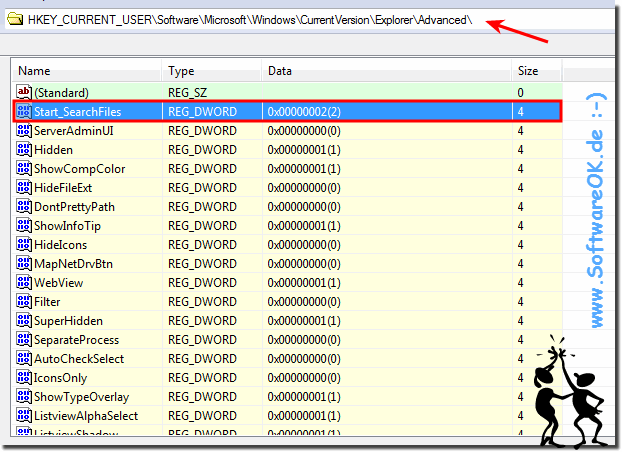Click the REG_SZ type of (Standard)
Image resolution: width=622 pixels, height=452 pixels.
pyautogui.click(x=187, y=93)
